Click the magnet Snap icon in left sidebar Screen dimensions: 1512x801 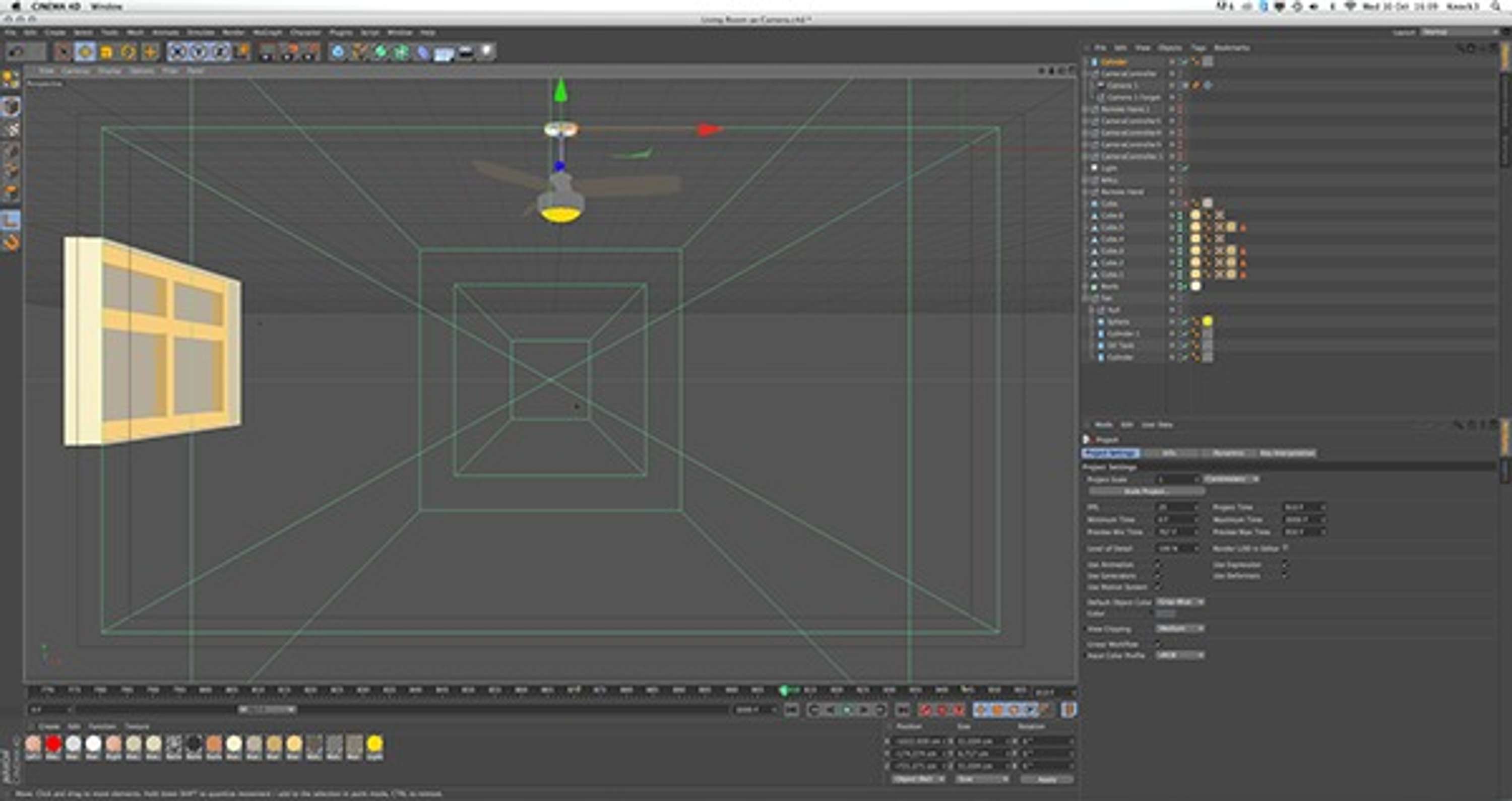[x=11, y=242]
